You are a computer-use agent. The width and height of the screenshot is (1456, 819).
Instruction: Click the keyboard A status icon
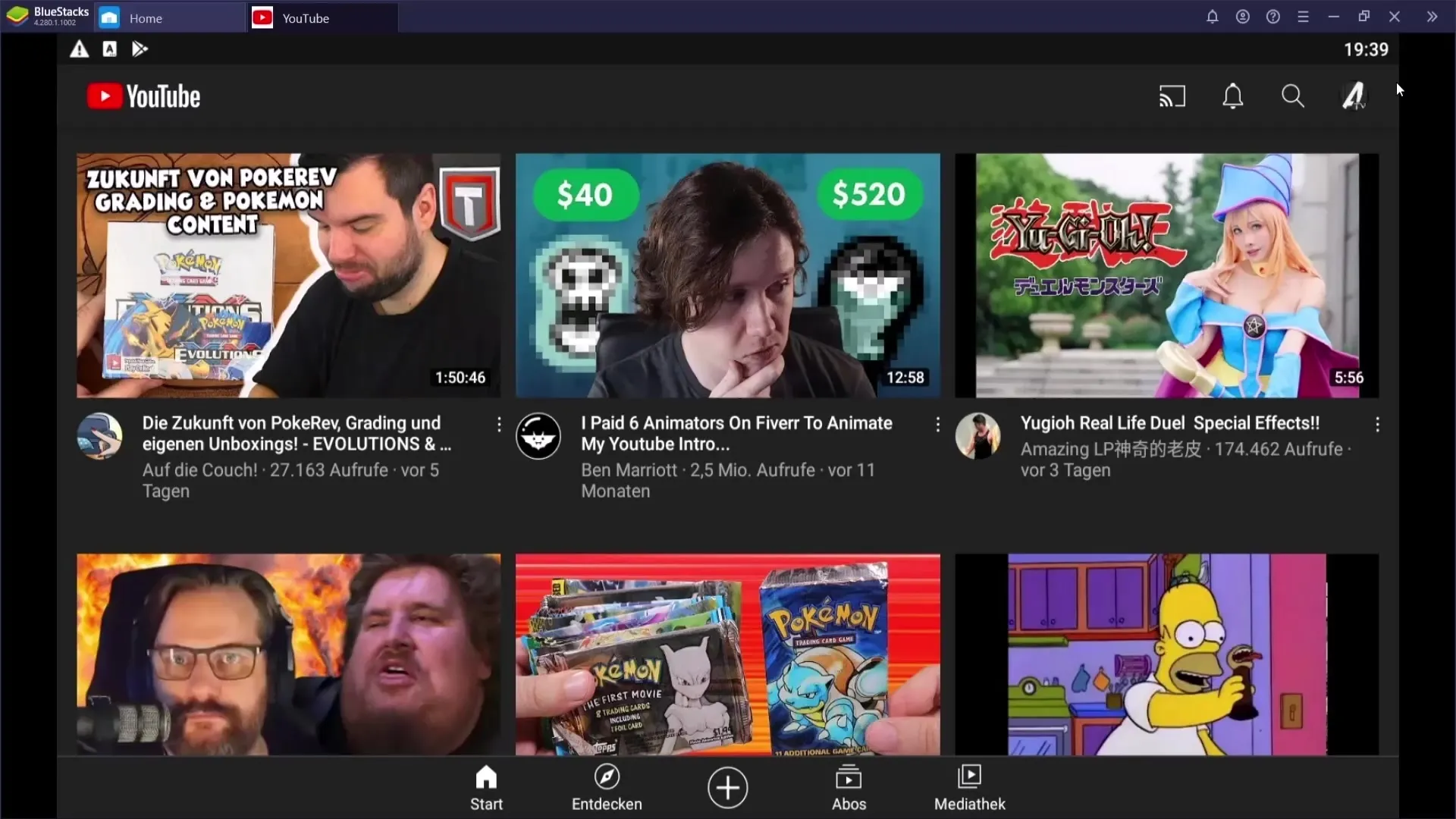[110, 49]
